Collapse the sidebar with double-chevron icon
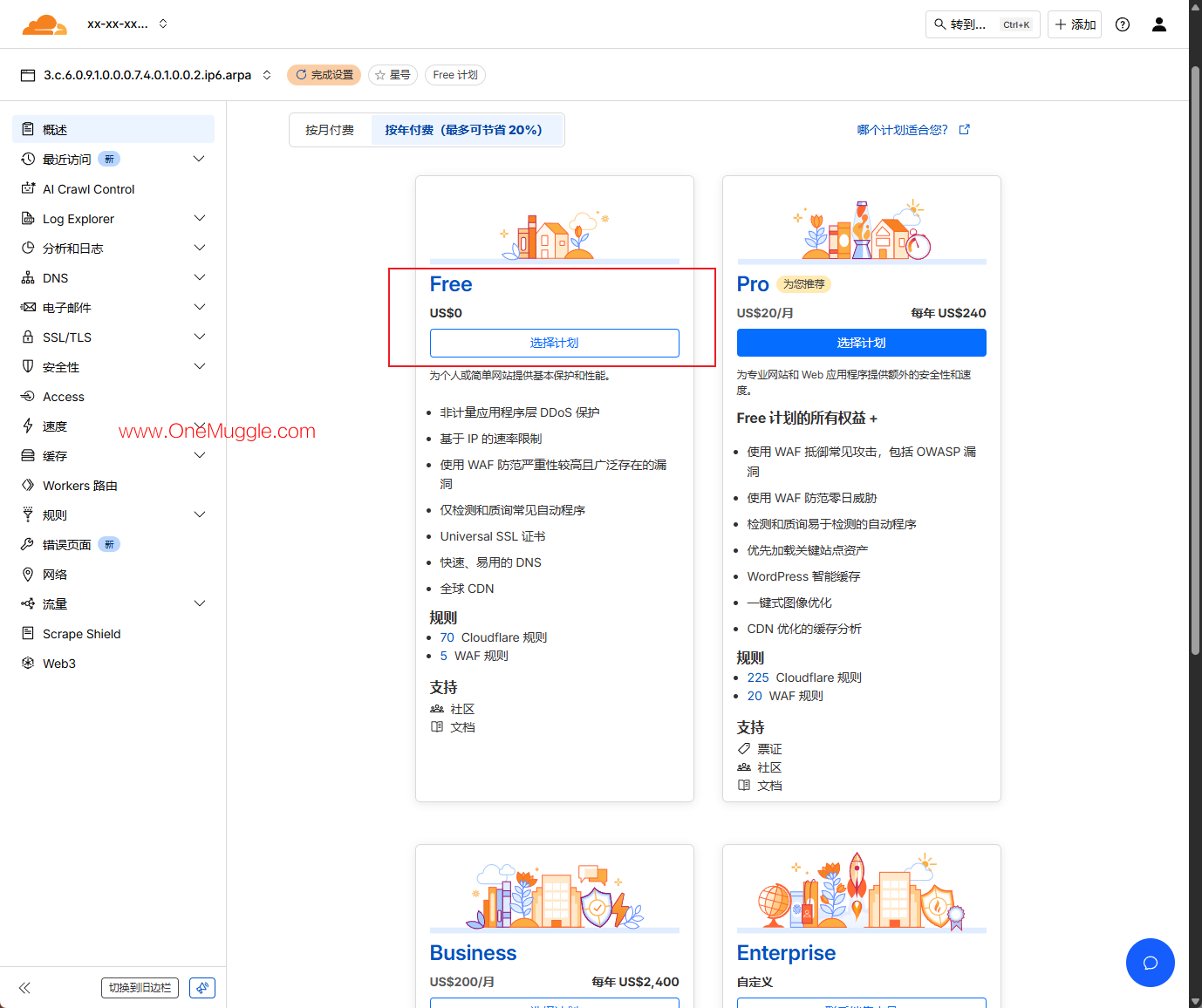Image resolution: width=1202 pixels, height=1008 pixels. 24,988
